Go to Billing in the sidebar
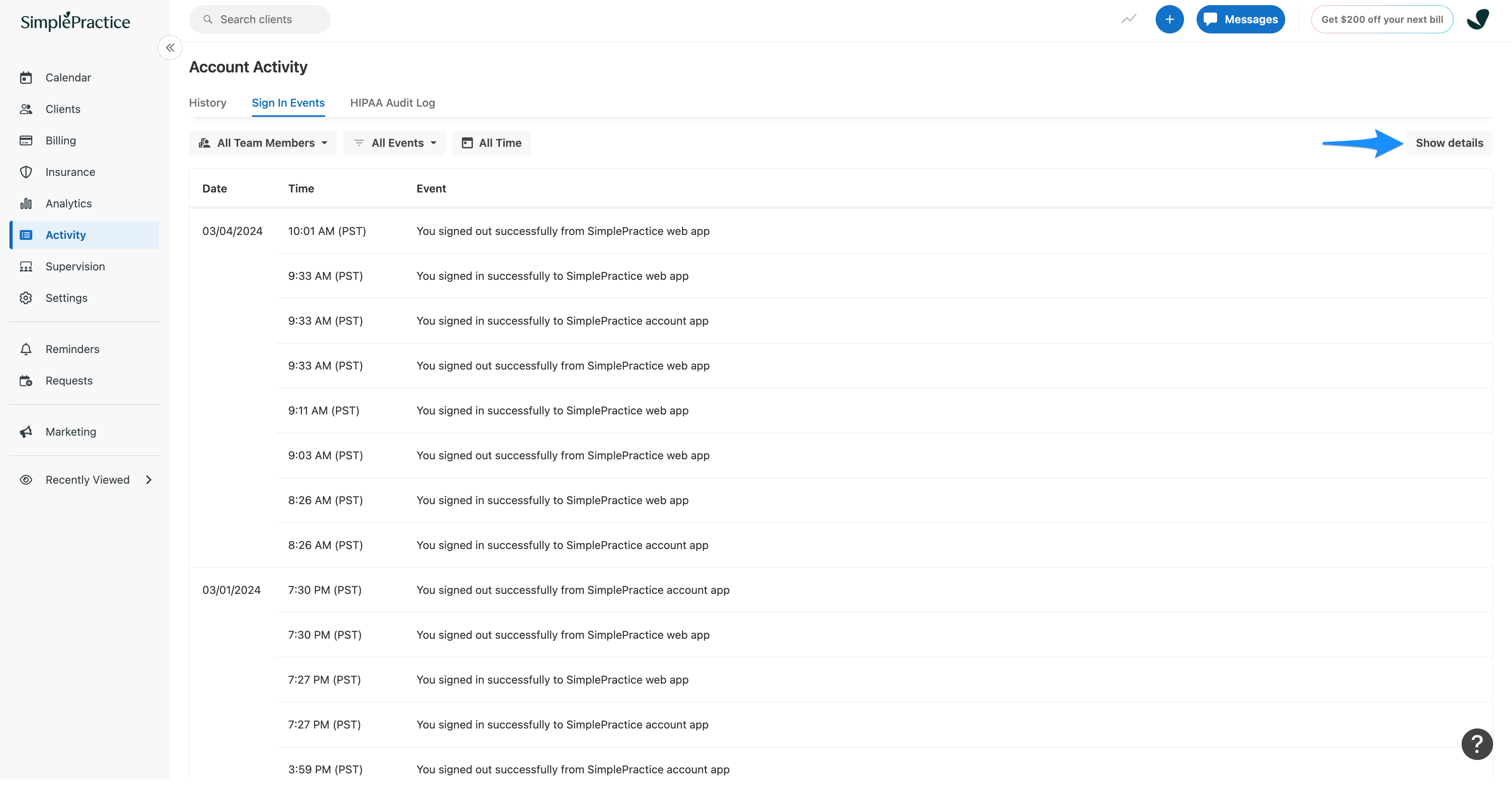This screenshot has width=1512, height=795. [x=61, y=140]
